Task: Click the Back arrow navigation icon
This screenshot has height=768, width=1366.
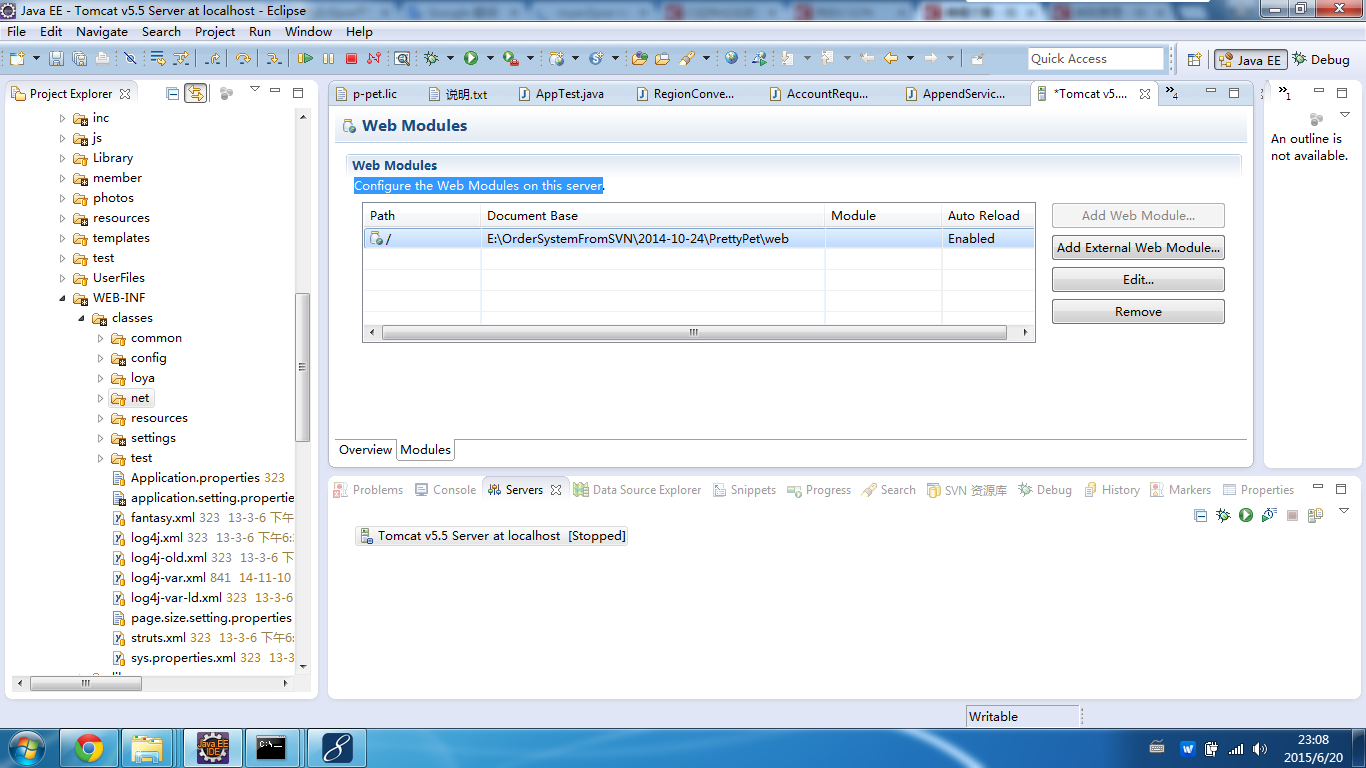Action: (x=890, y=59)
